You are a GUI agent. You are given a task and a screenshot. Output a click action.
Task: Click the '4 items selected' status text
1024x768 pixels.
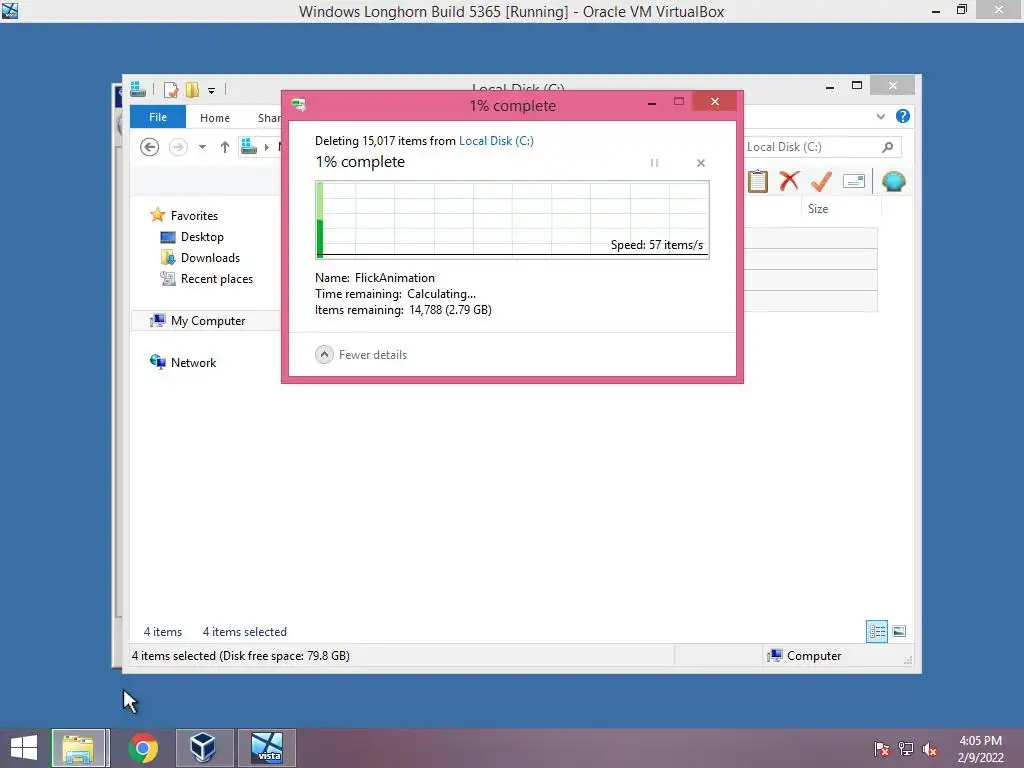point(244,632)
